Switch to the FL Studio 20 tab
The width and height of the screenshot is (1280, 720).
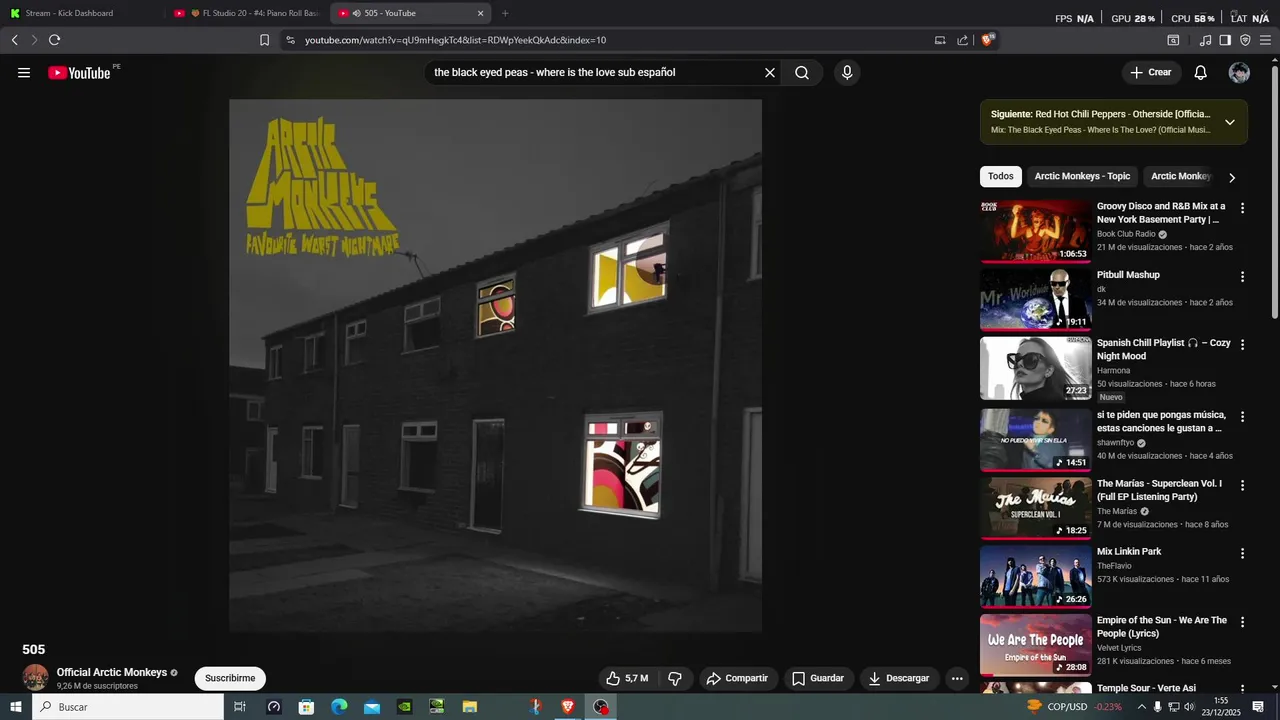click(248, 13)
